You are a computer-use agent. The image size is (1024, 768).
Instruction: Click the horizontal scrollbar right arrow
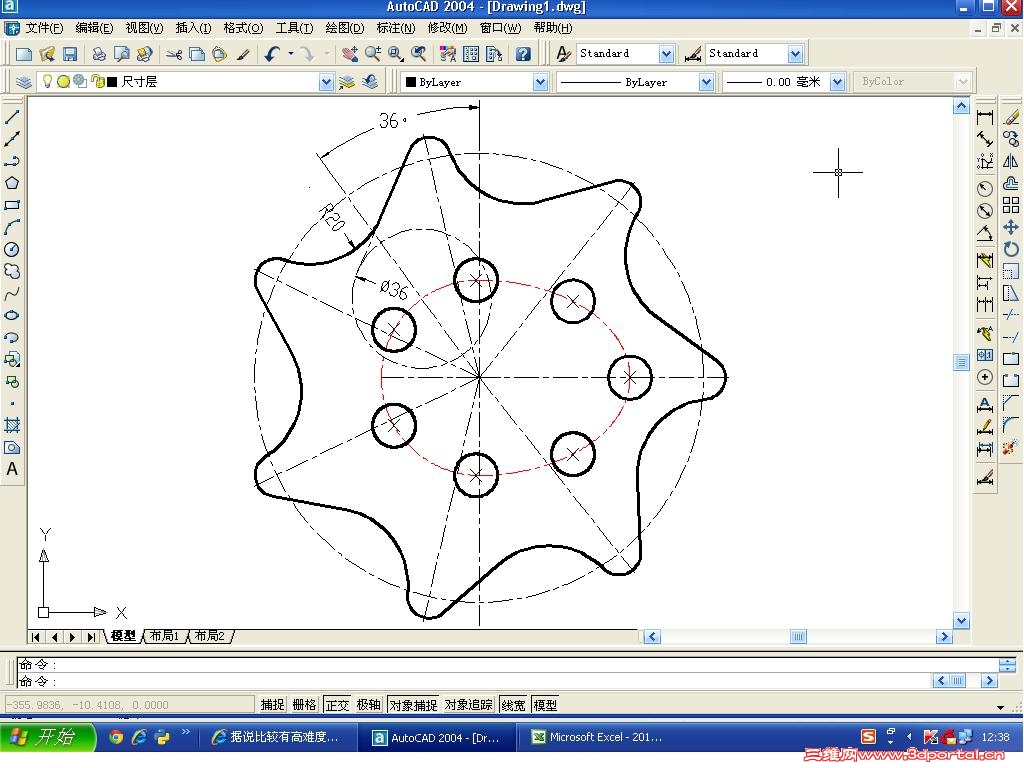point(944,636)
